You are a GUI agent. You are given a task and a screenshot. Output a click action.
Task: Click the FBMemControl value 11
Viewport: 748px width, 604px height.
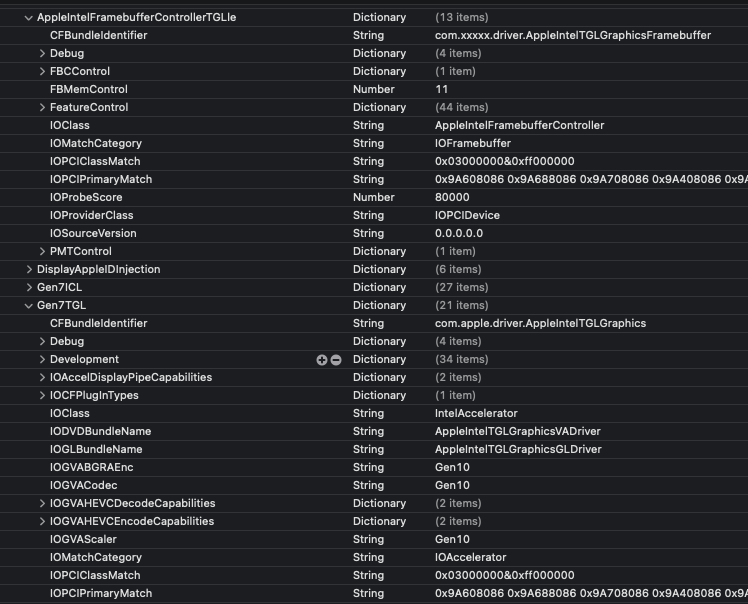click(x=441, y=89)
